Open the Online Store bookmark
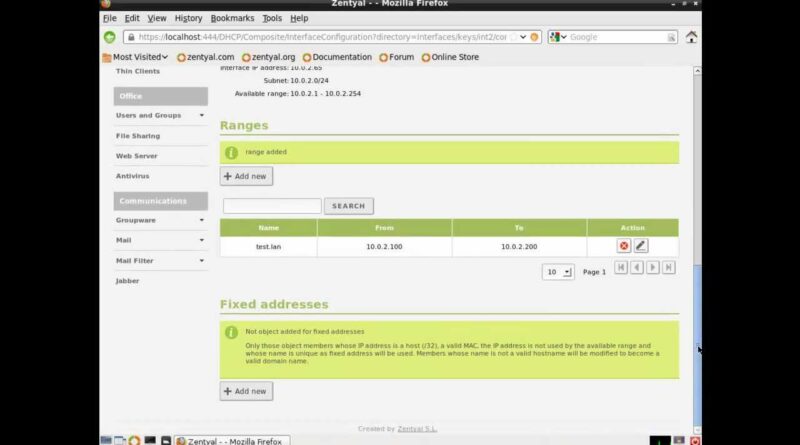Viewport: 800px width, 445px height. point(450,57)
